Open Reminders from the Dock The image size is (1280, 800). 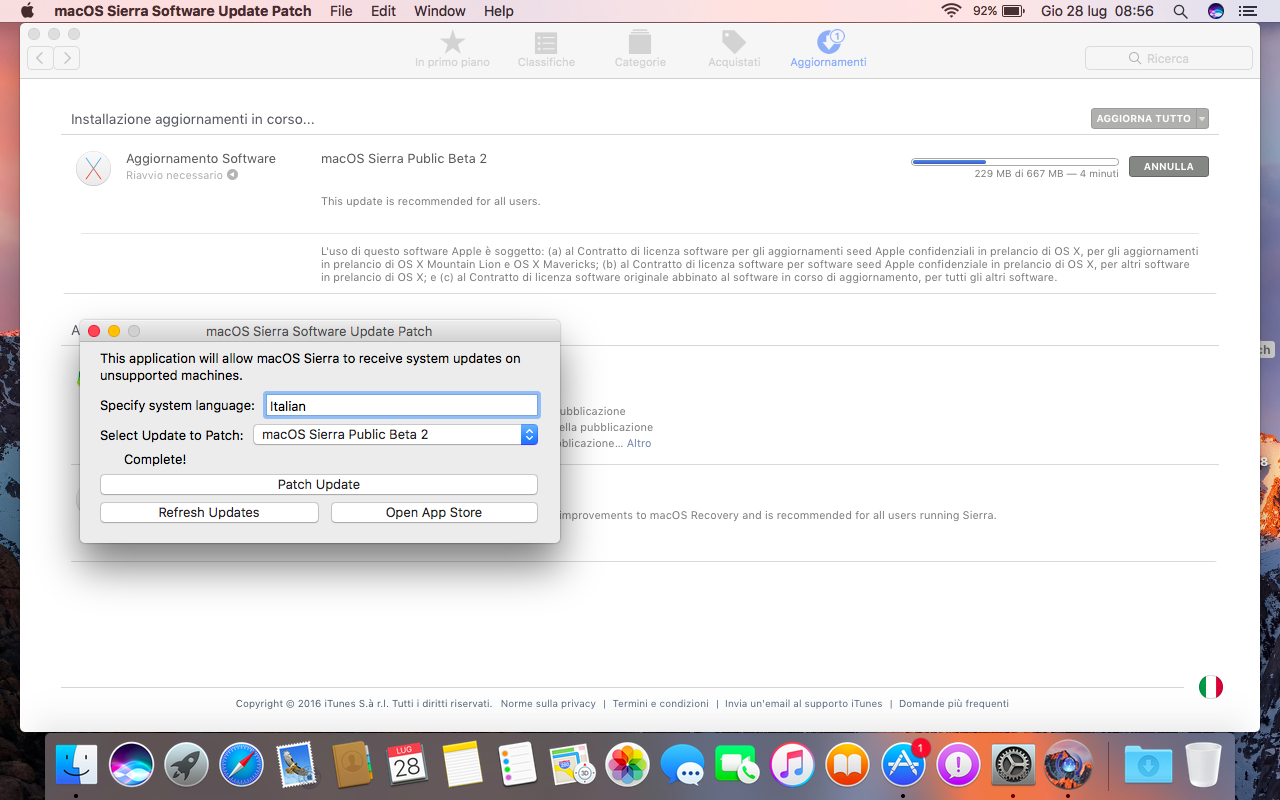pyautogui.click(x=517, y=766)
